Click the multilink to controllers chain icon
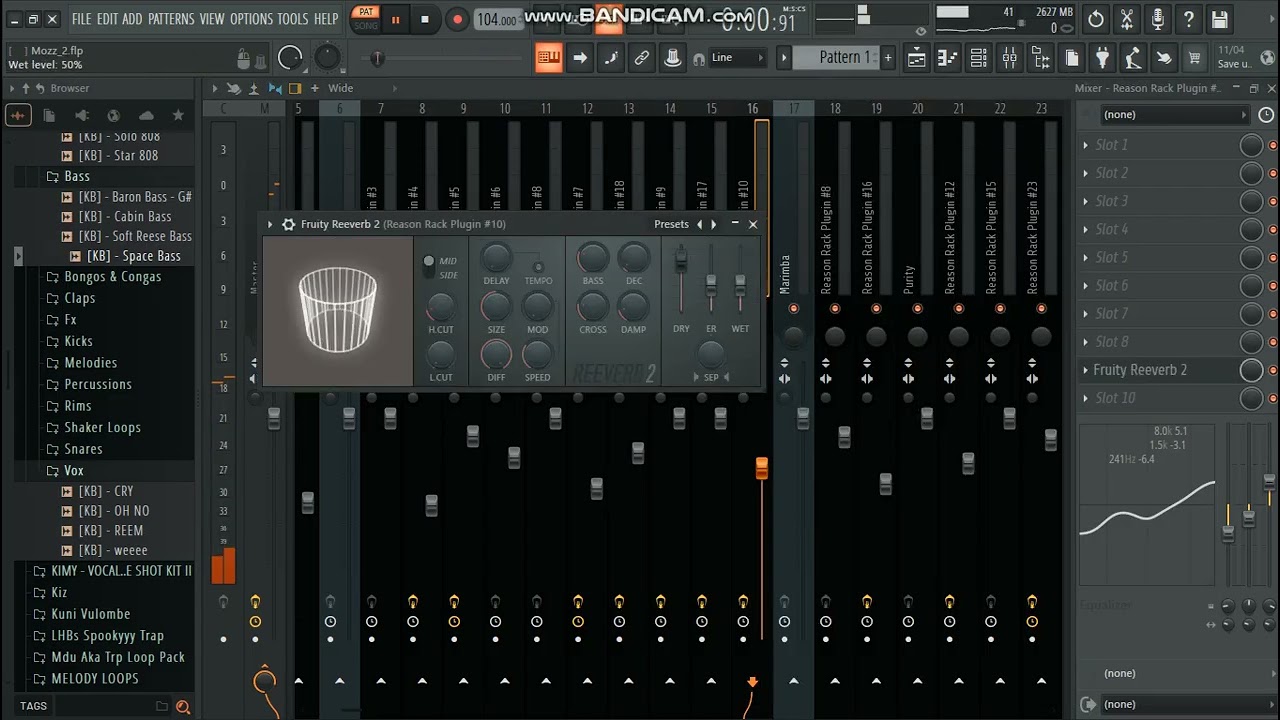The image size is (1280, 720). (x=642, y=58)
